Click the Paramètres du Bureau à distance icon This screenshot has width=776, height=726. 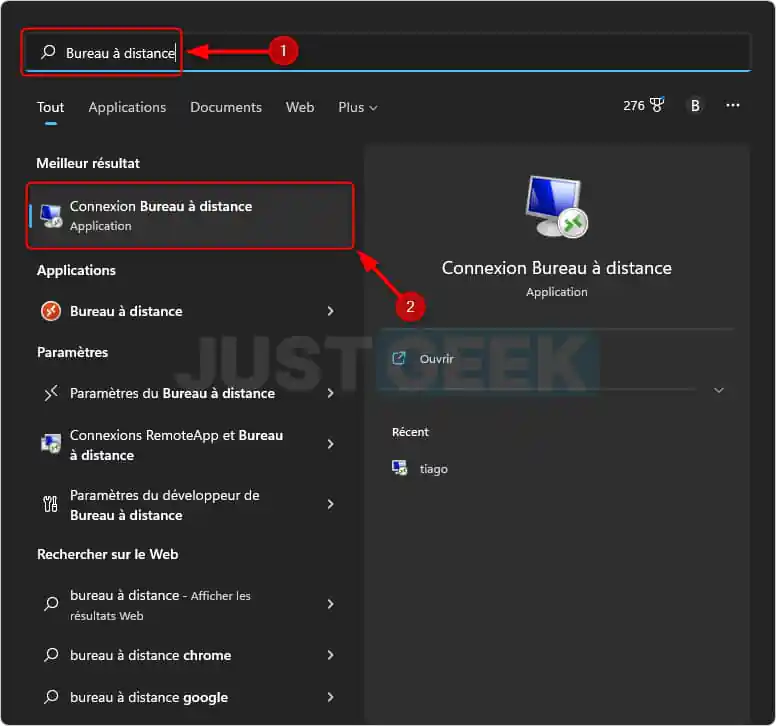coord(51,393)
